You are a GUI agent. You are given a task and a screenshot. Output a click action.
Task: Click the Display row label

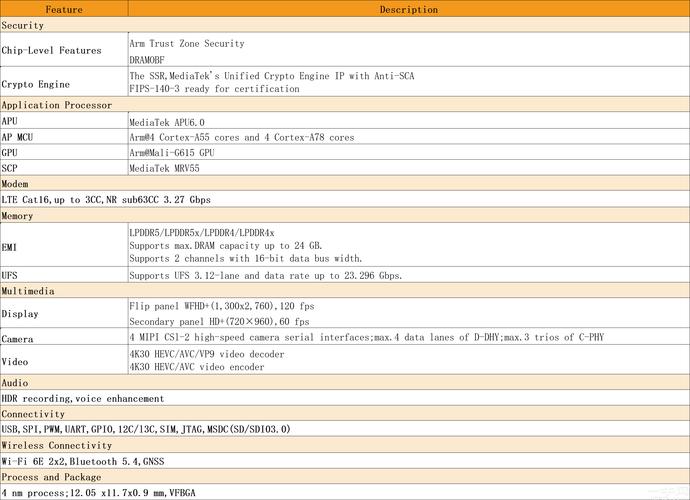coord(20,313)
